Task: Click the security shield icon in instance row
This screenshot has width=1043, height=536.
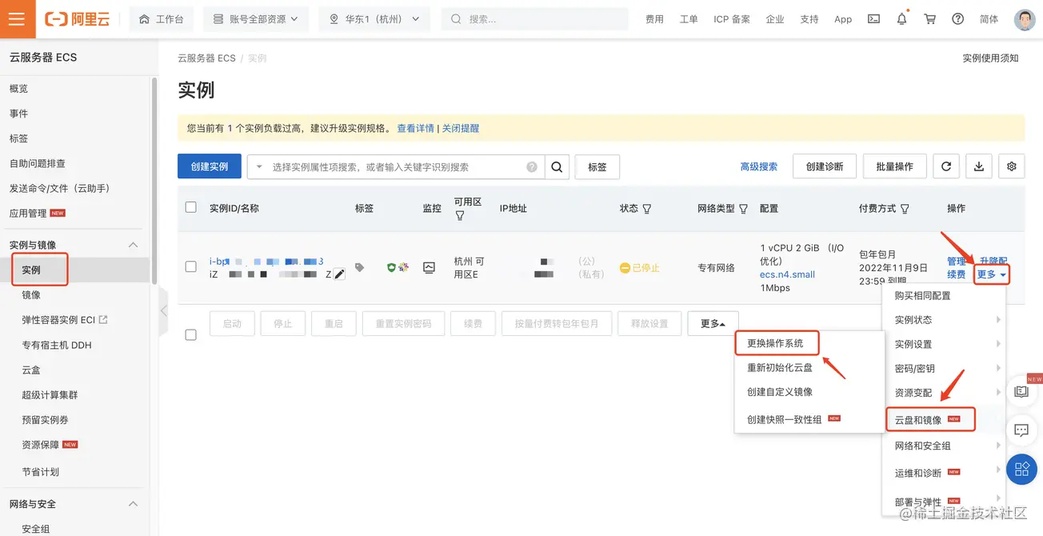Action: [x=392, y=267]
